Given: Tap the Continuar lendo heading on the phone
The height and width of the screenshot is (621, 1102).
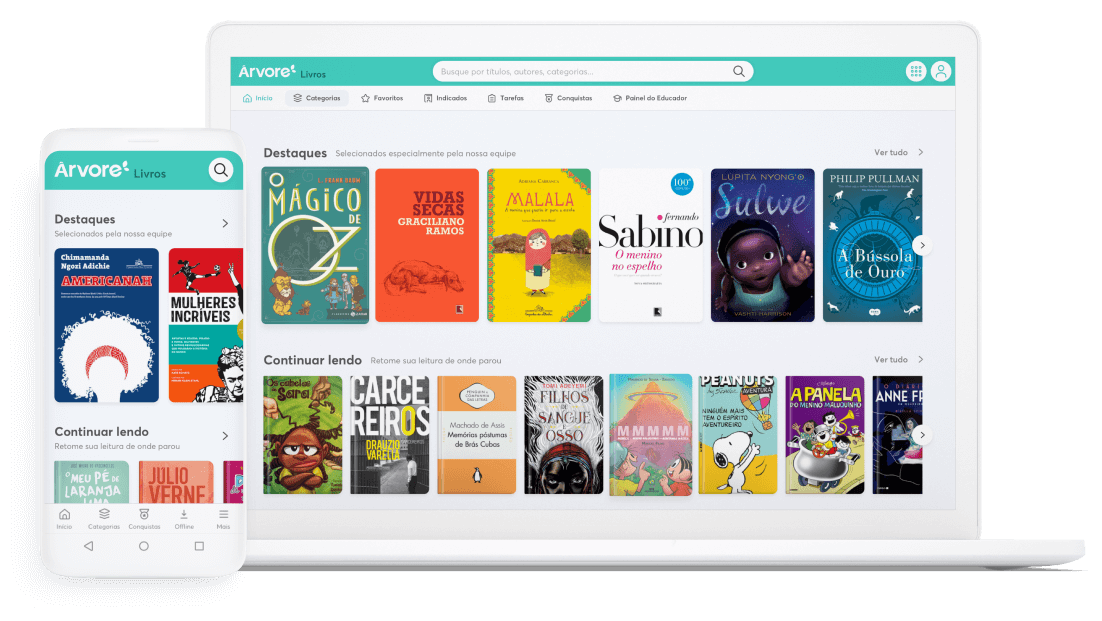Looking at the screenshot, I should click(x=102, y=431).
